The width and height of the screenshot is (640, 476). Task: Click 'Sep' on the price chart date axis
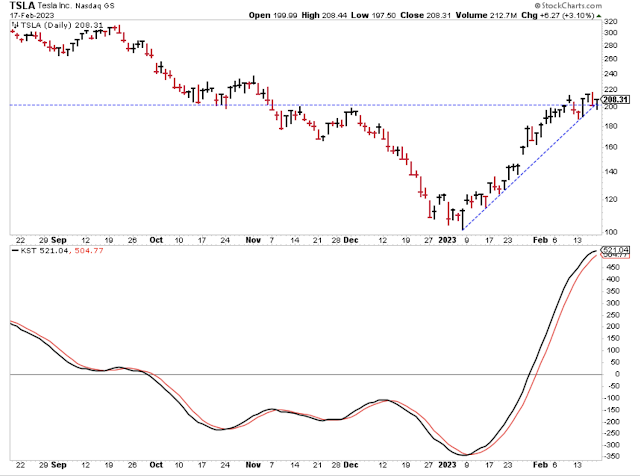pos(59,240)
